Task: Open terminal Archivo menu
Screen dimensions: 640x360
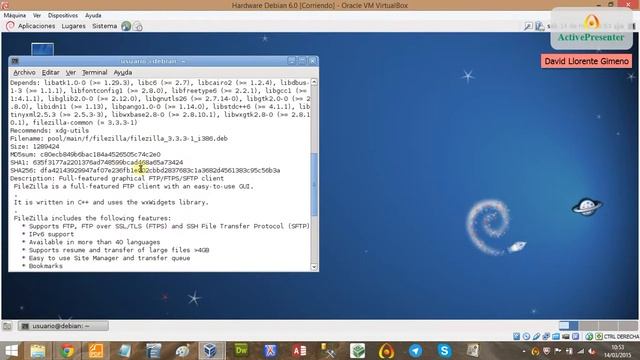Action: click(24, 72)
